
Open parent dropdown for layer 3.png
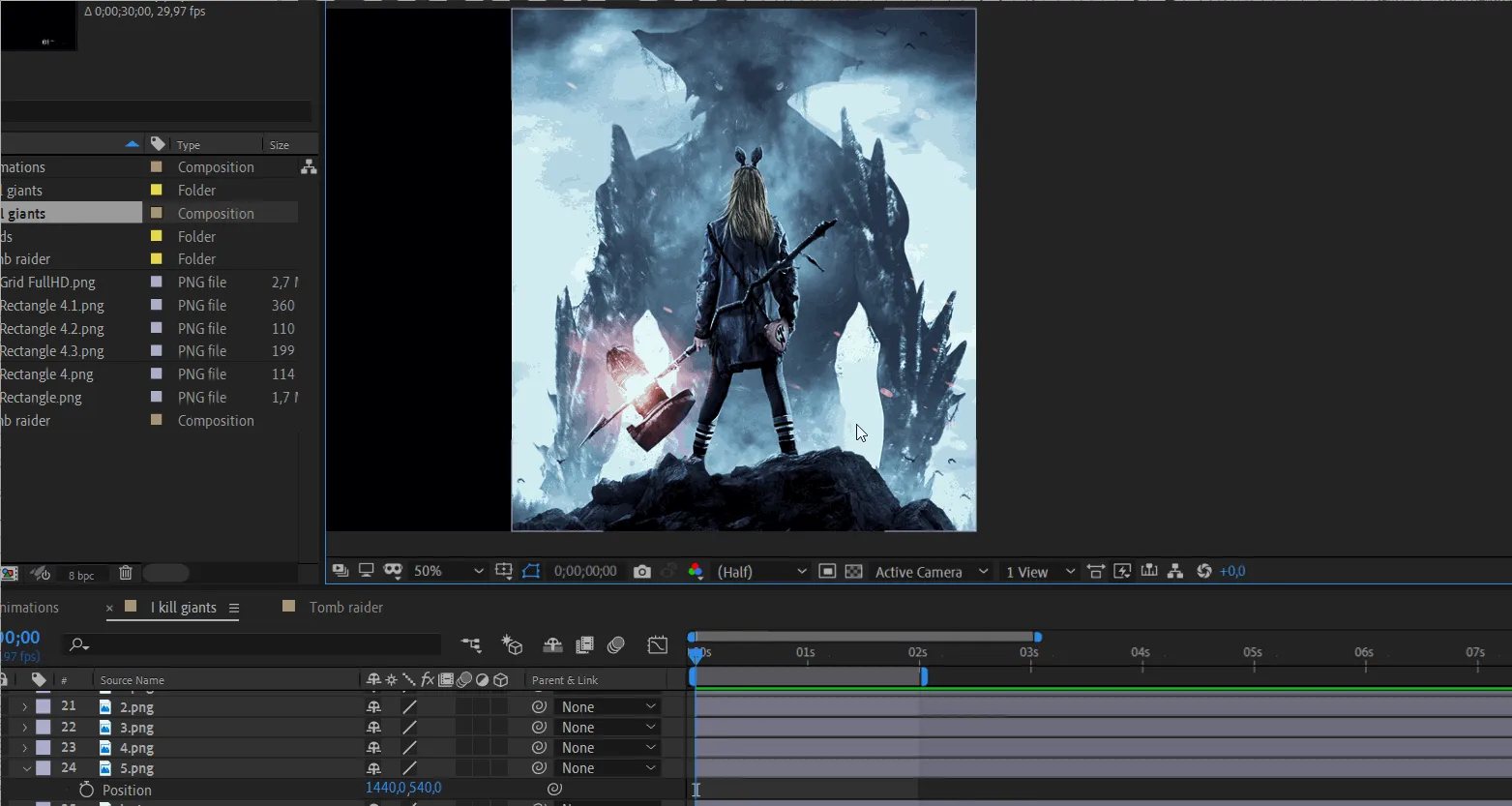tap(608, 727)
